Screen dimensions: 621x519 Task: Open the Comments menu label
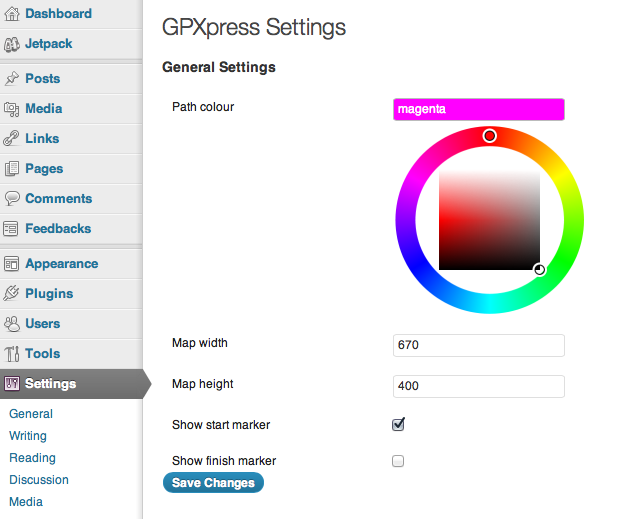click(59, 198)
